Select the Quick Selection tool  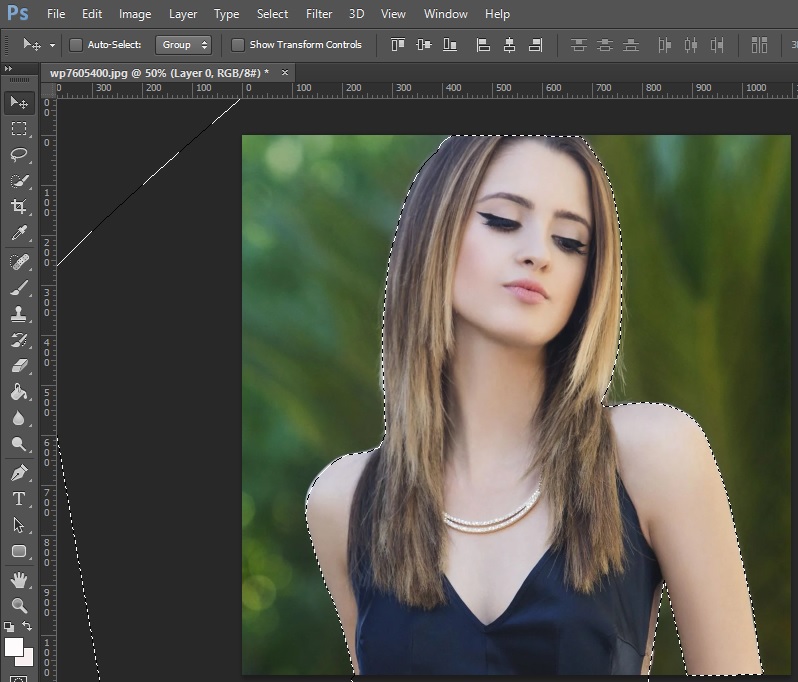pos(19,181)
